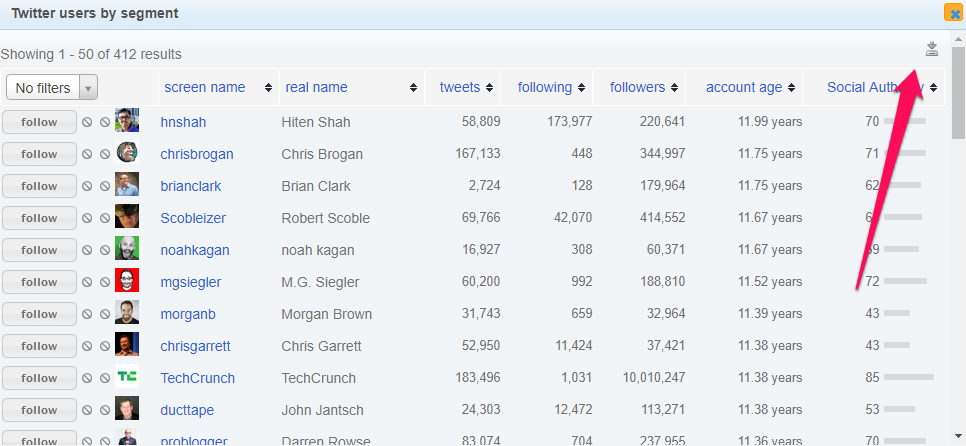
Task: Click second block icon in hnshah row
Action: pyautogui.click(x=105, y=122)
